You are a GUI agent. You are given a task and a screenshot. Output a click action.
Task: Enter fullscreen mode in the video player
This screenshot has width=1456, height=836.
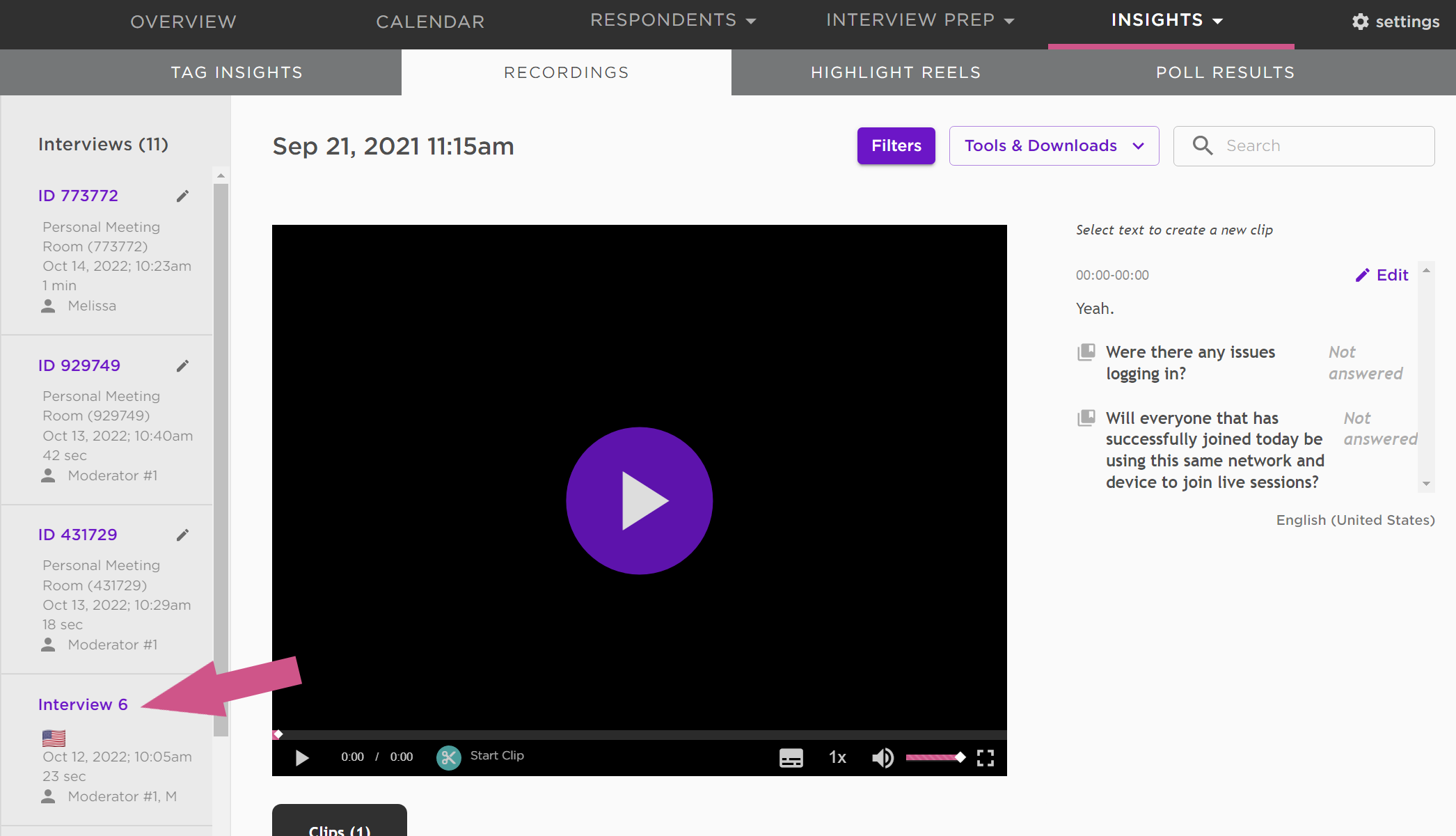986,757
